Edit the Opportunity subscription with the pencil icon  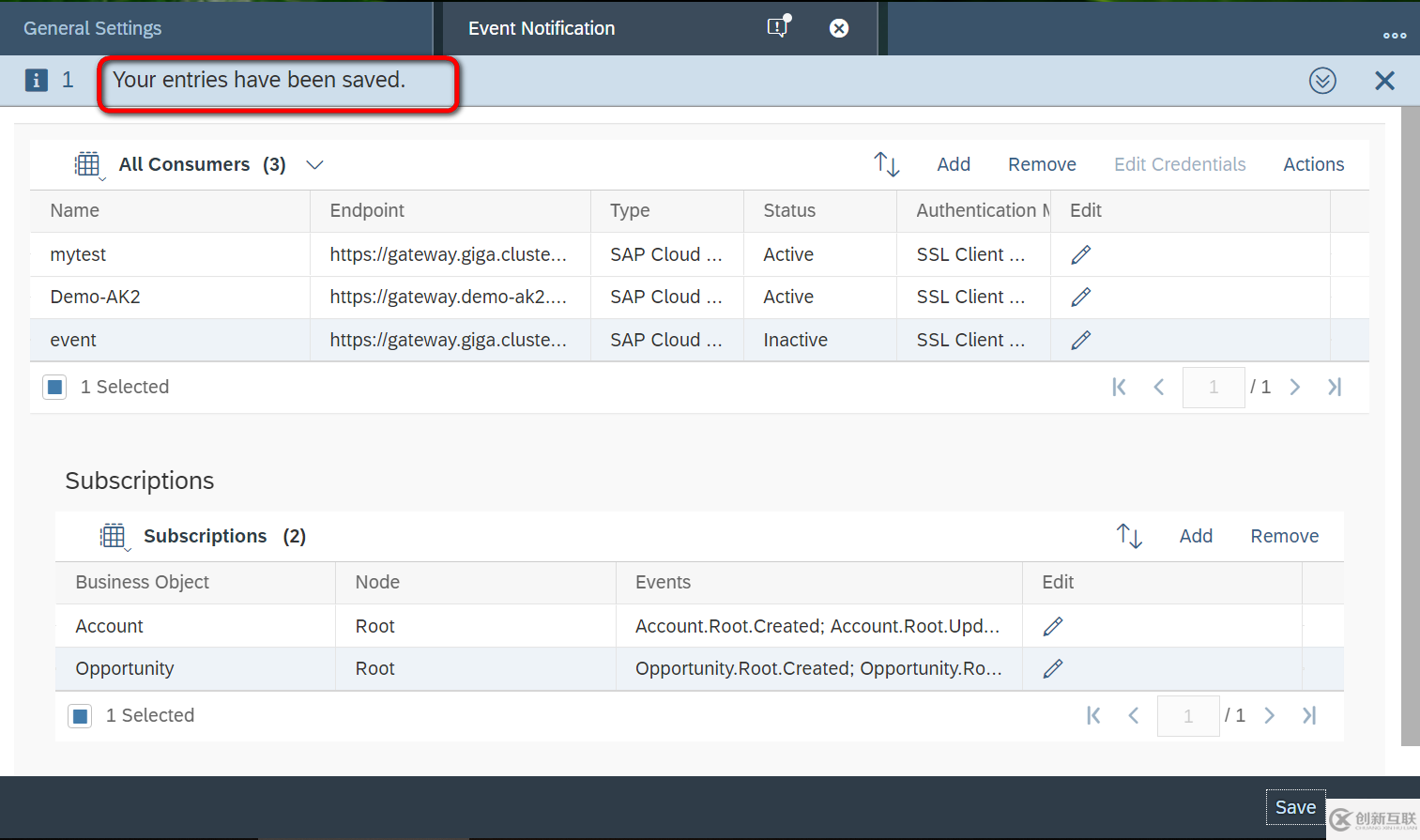point(1052,668)
